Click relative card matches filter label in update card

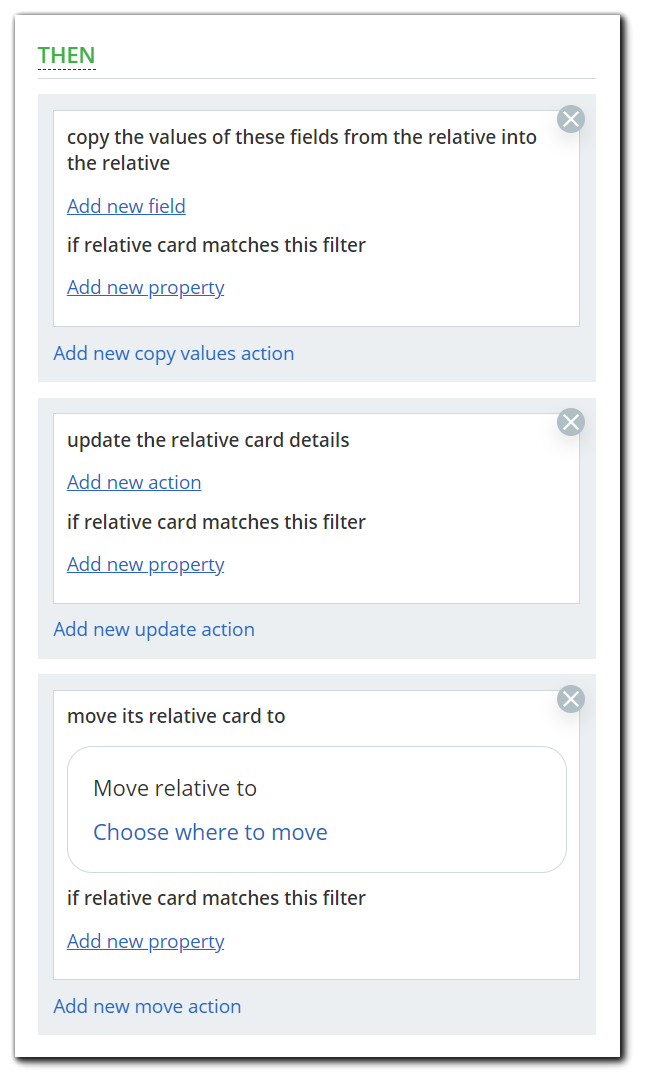216,521
